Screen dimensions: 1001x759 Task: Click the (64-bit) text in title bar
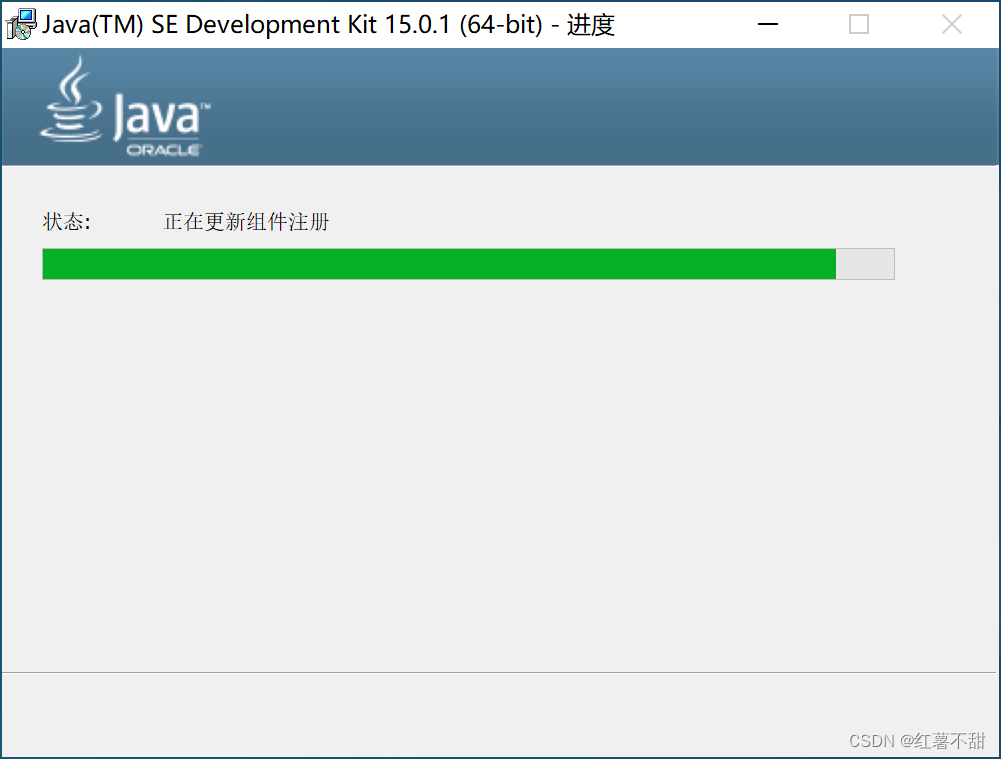click(501, 25)
